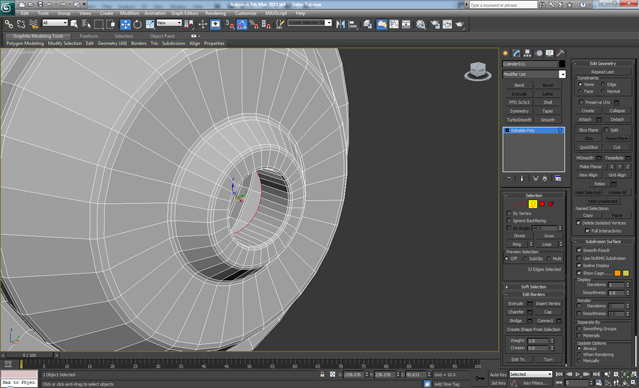The width and height of the screenshot is (639, 388).
Task: Open the Modify command panel tab
Action: coord(517,53)
